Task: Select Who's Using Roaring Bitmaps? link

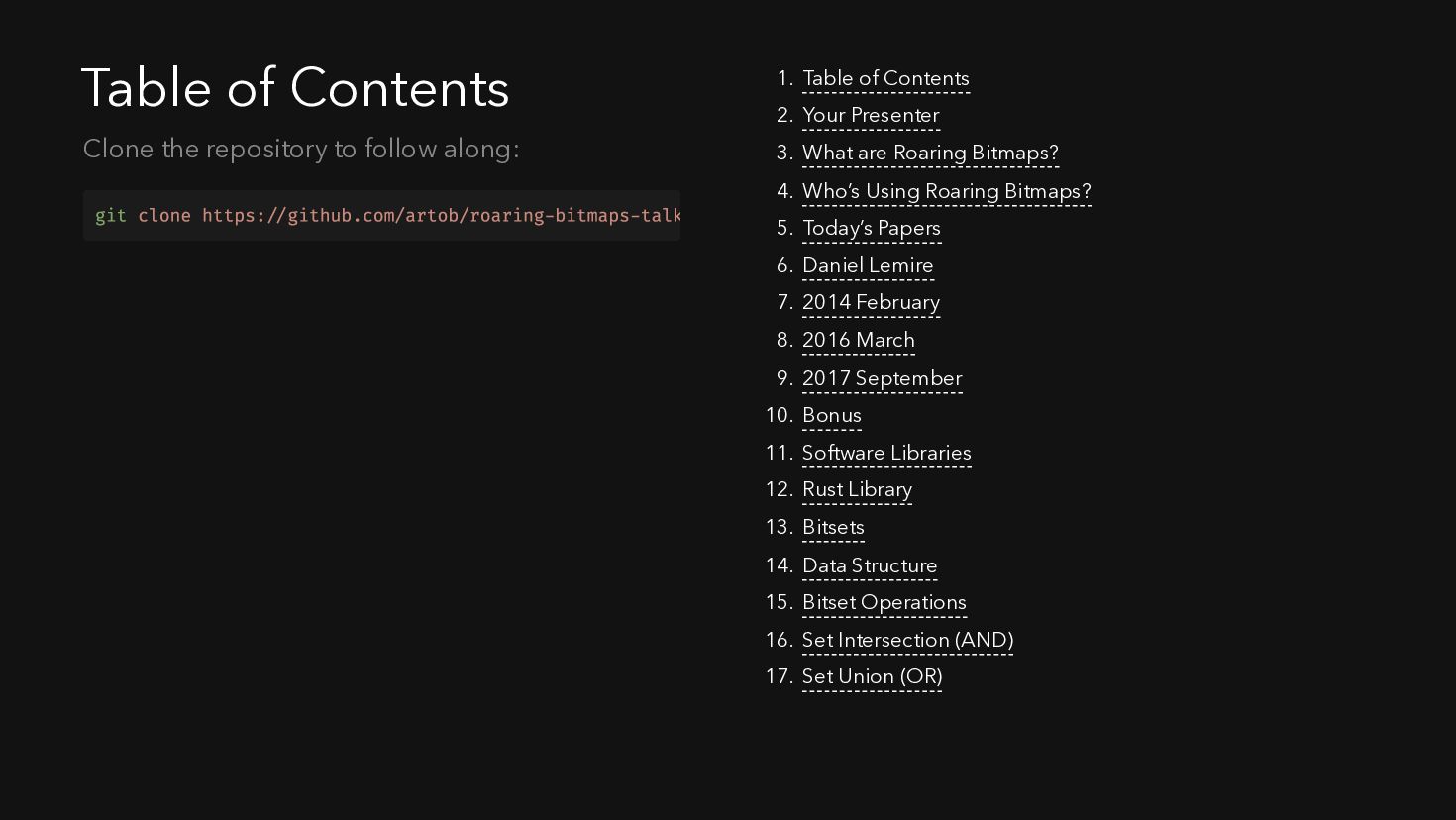Action: [x=947, y=191]
